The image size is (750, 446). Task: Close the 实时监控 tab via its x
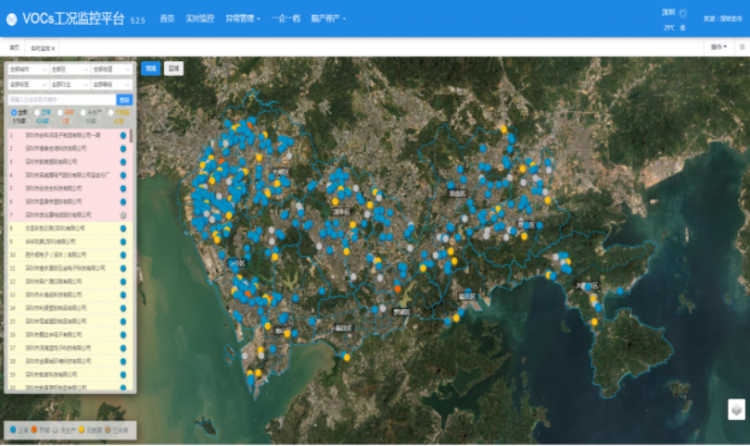pos(53,48)
